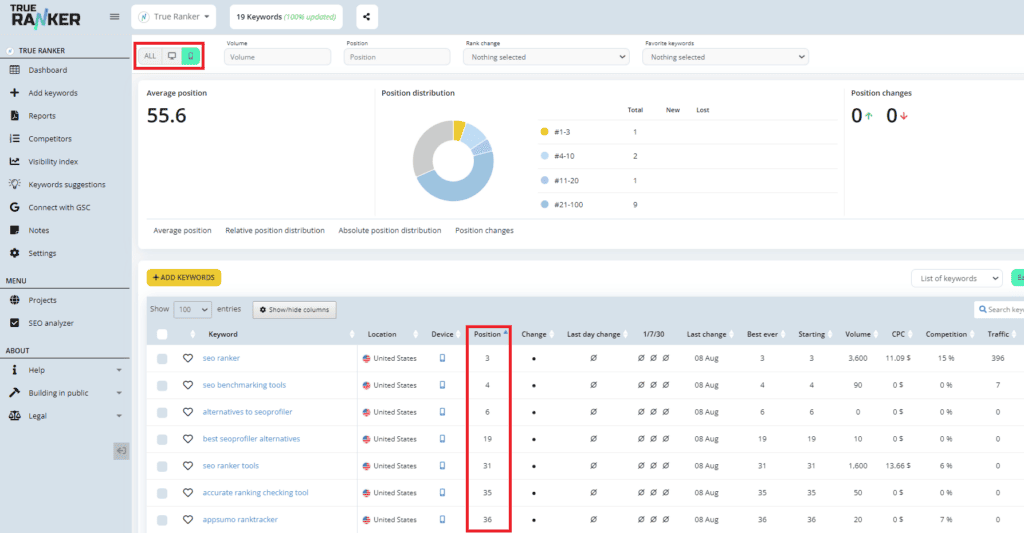Tick the checkbox for appsumo ranktracker
Image resolution: width=1024 pixels, height=533 pixels.
click(x=162, y=520)
